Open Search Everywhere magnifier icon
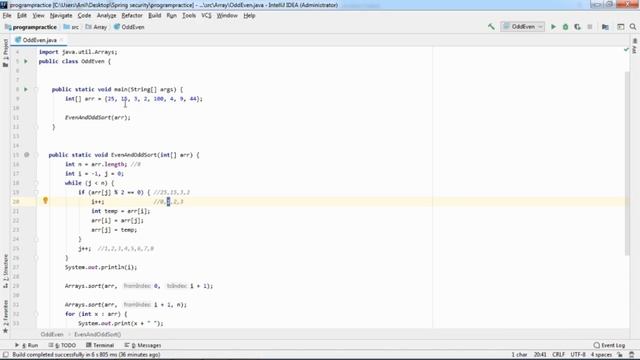 [x=633, y=27]
